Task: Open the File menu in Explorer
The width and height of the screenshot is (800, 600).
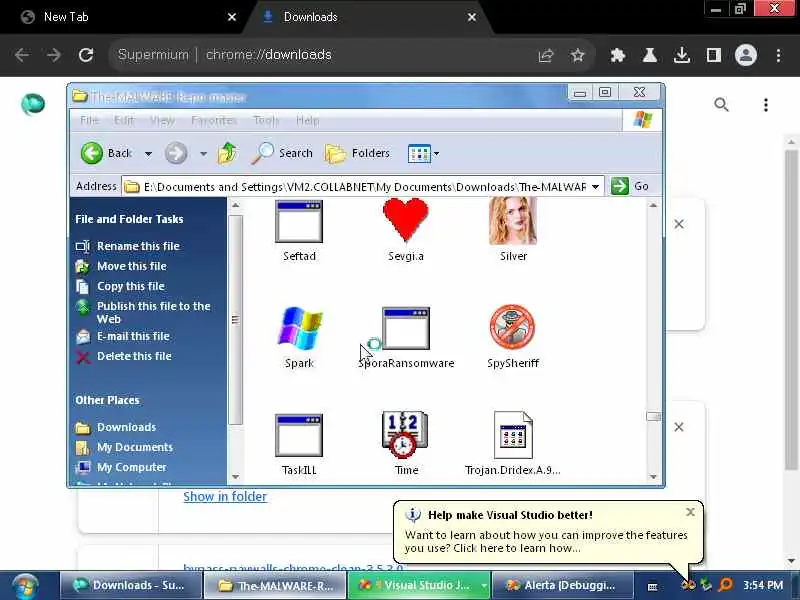Action: tap(89, 120)
